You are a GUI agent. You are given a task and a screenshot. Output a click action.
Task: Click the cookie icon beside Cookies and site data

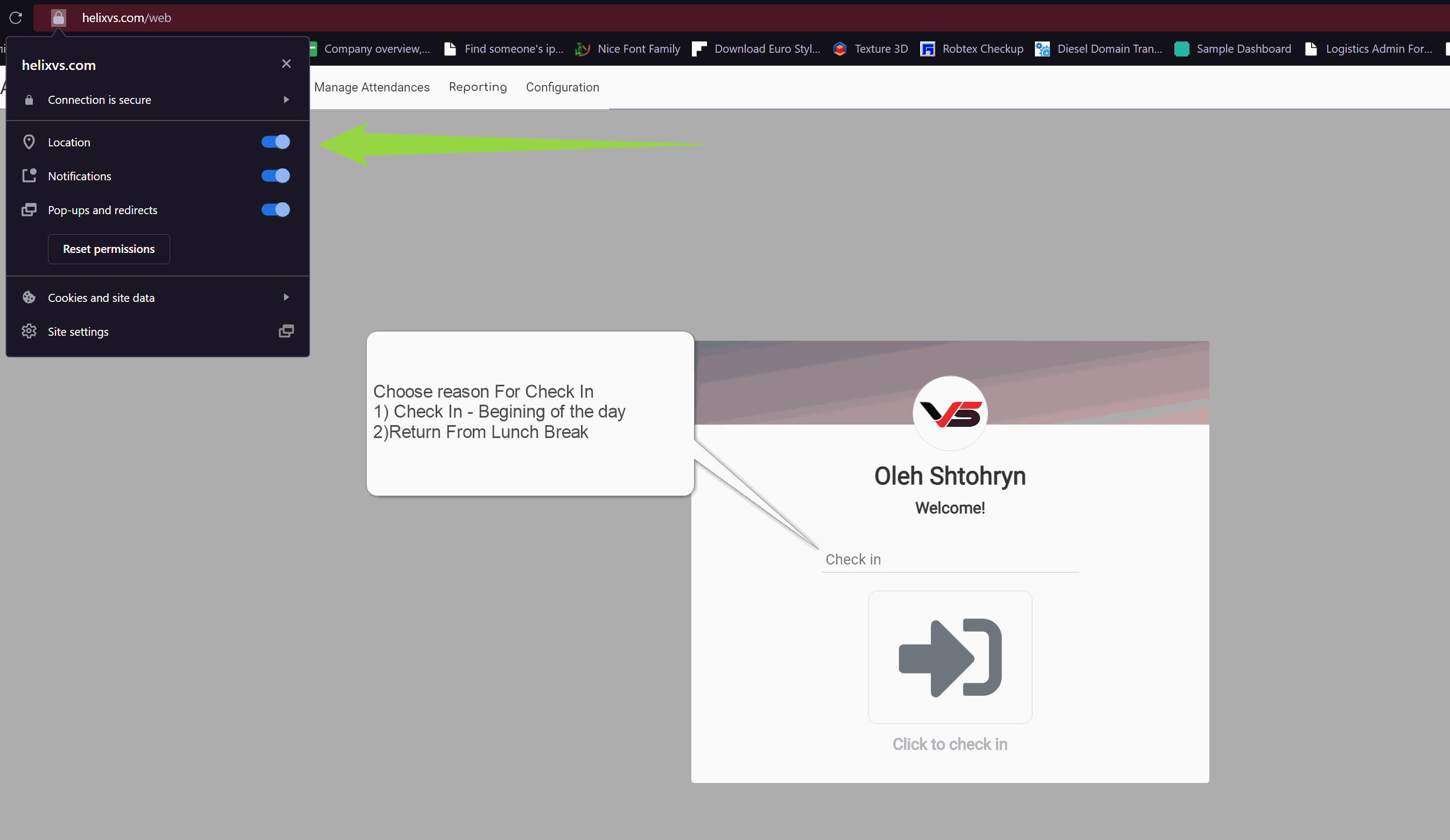pyautogui.click(x=30, y=297)
